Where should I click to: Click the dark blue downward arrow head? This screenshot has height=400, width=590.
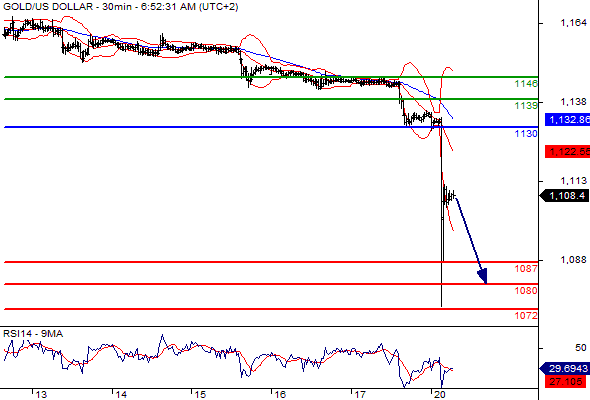click(483, 276)
